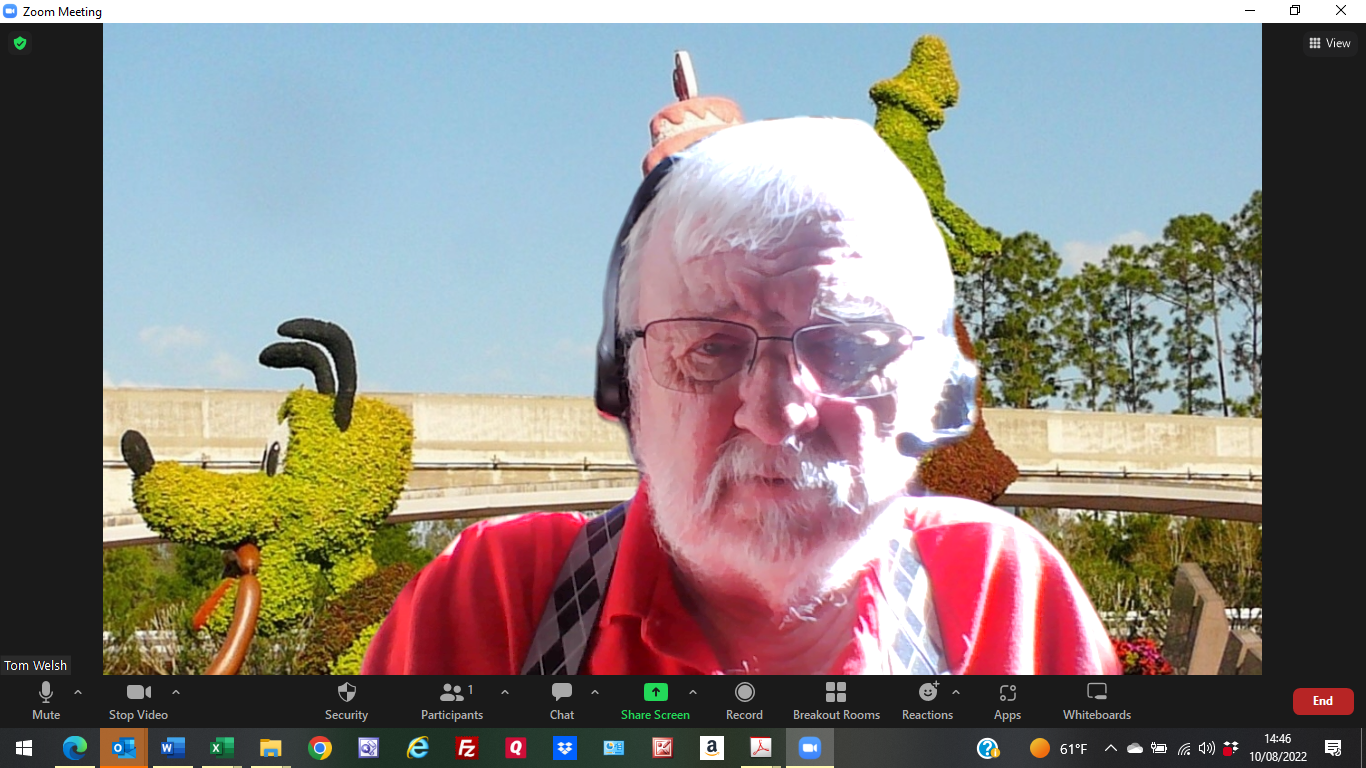The height and width of the screenshot is (768, 1366).
Task: Click the Tom Welsh name label
Action: click(36, 665)
